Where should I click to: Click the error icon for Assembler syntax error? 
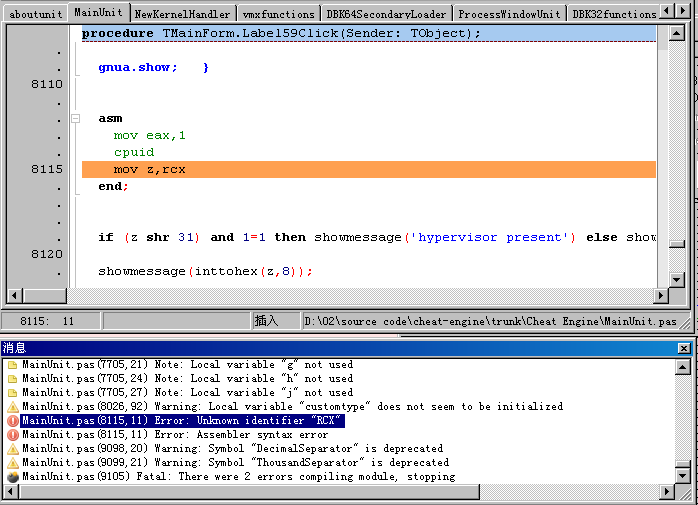click(x=13, y=435)
